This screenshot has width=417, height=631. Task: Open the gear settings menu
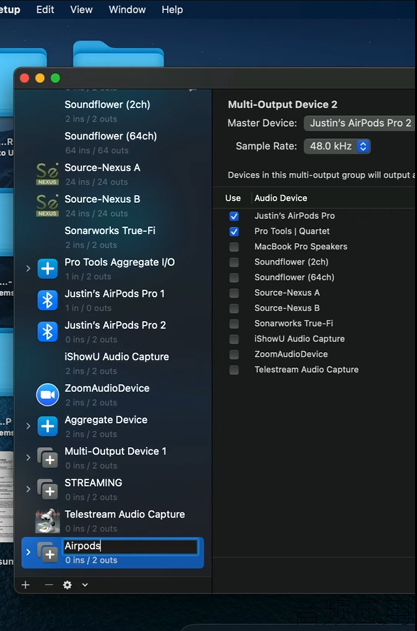tap(67, 585)
